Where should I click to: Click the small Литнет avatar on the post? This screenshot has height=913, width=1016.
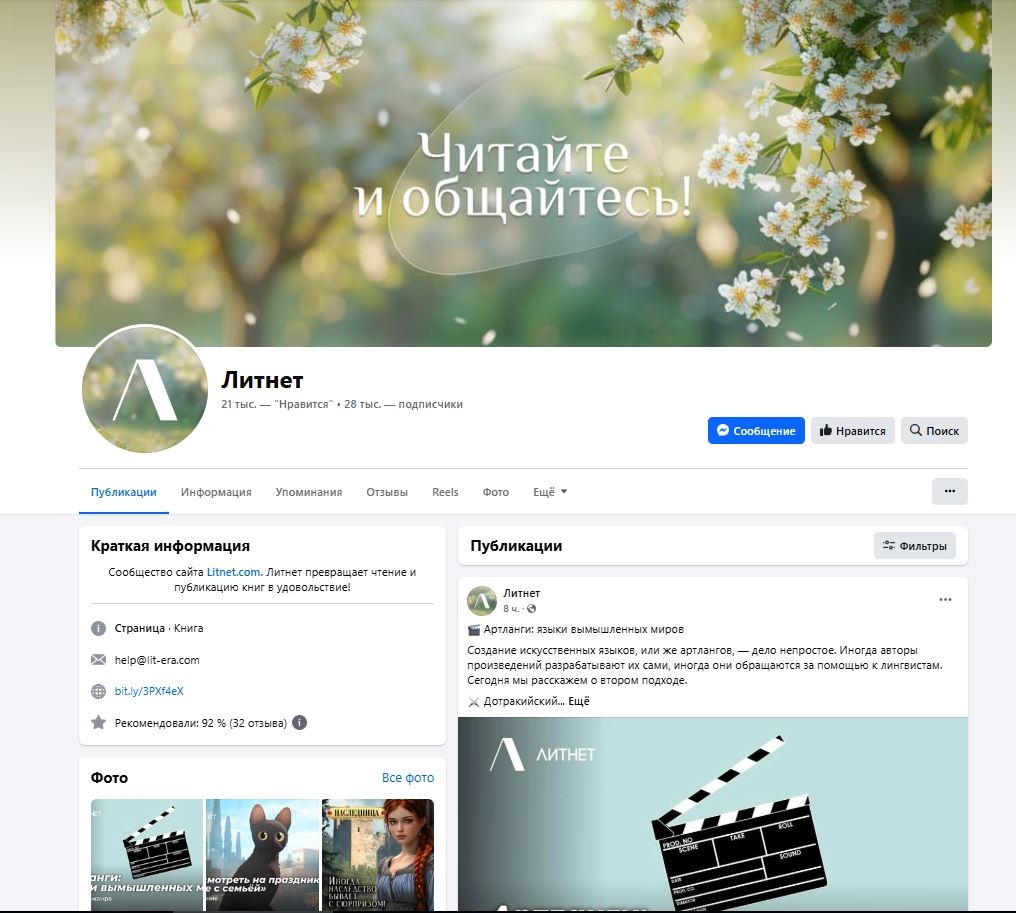tap(481, 600)
